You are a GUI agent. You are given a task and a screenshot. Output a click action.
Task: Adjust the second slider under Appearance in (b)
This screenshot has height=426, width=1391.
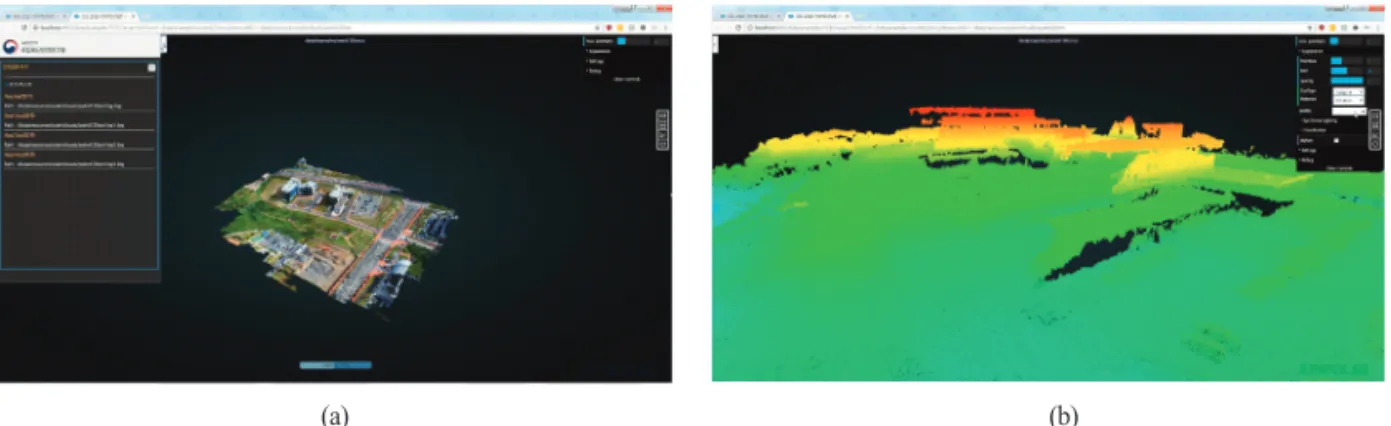pos(1347,70)
